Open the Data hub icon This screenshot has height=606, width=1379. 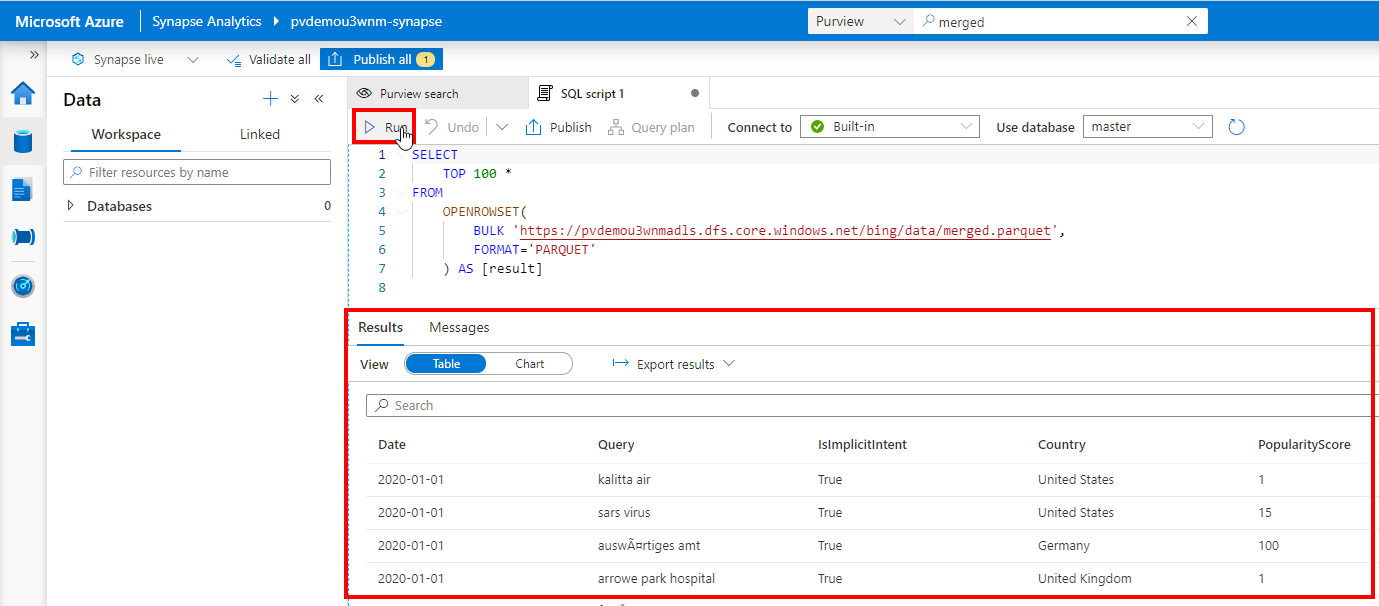click(x=23, y=141)
